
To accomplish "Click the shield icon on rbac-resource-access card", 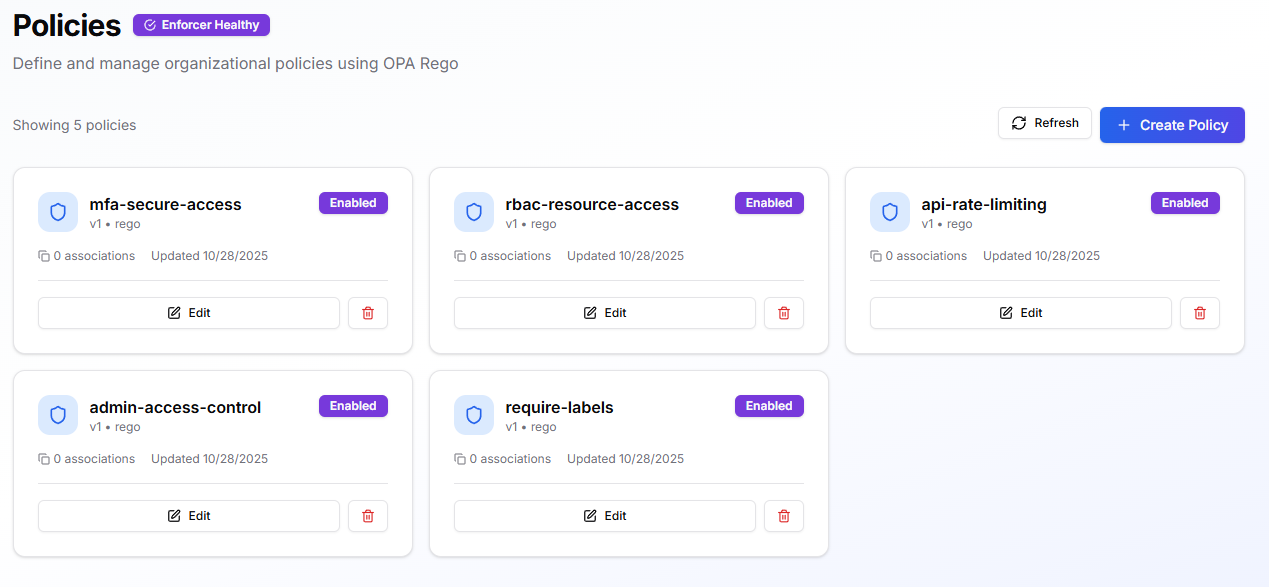I will coord(474,211).
